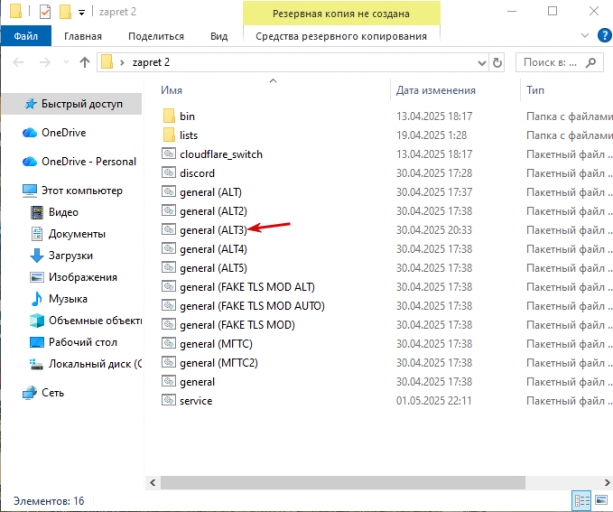
Task: Click the Music note icon
Action: (x=37, y=299)
